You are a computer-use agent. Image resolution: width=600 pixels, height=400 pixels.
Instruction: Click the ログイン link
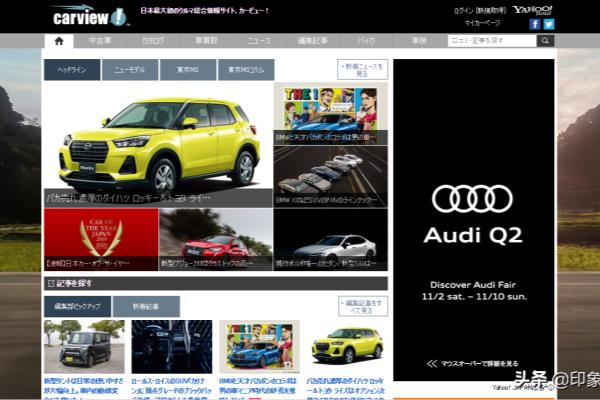coord(464,11)
